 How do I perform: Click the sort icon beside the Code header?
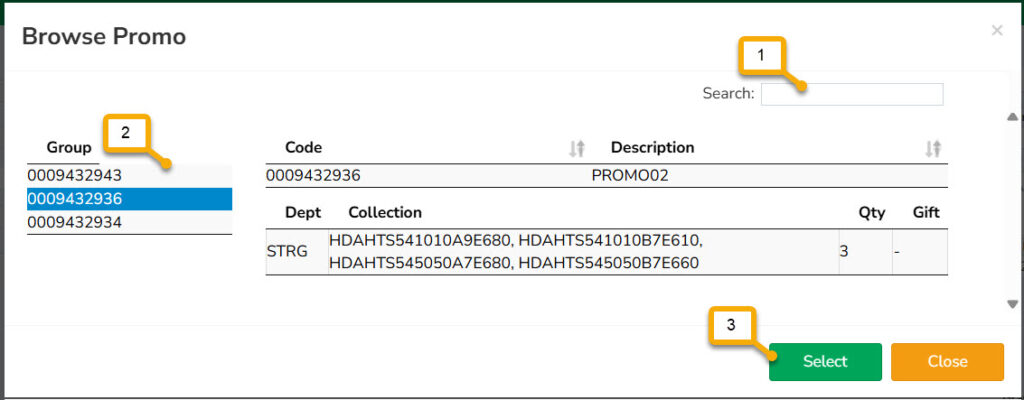[x=576, y=148]
